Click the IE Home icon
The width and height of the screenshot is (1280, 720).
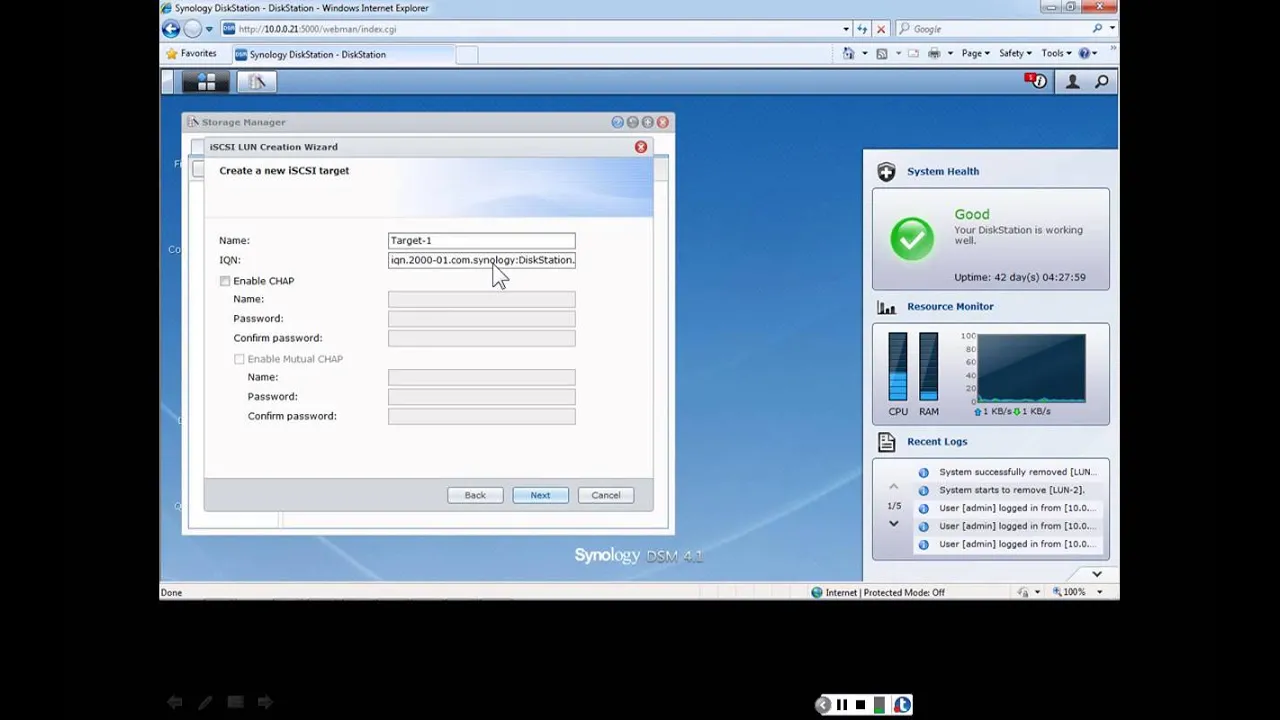(x=848, y=53)
